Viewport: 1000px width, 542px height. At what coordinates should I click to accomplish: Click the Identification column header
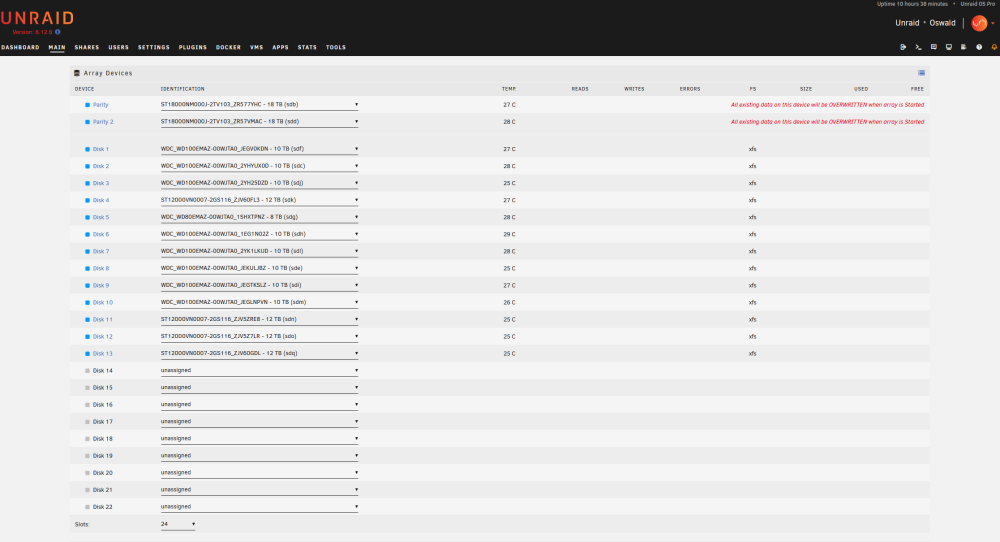[x=183, y=89]
